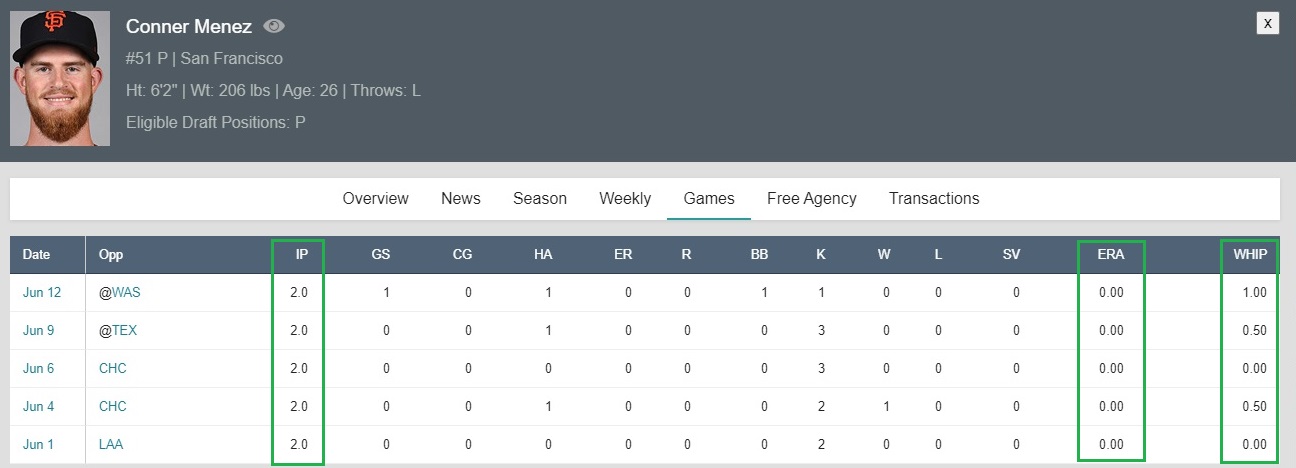Click Conner Menez's player photo
1296x468 pixels.
click(x=60, y=79)
